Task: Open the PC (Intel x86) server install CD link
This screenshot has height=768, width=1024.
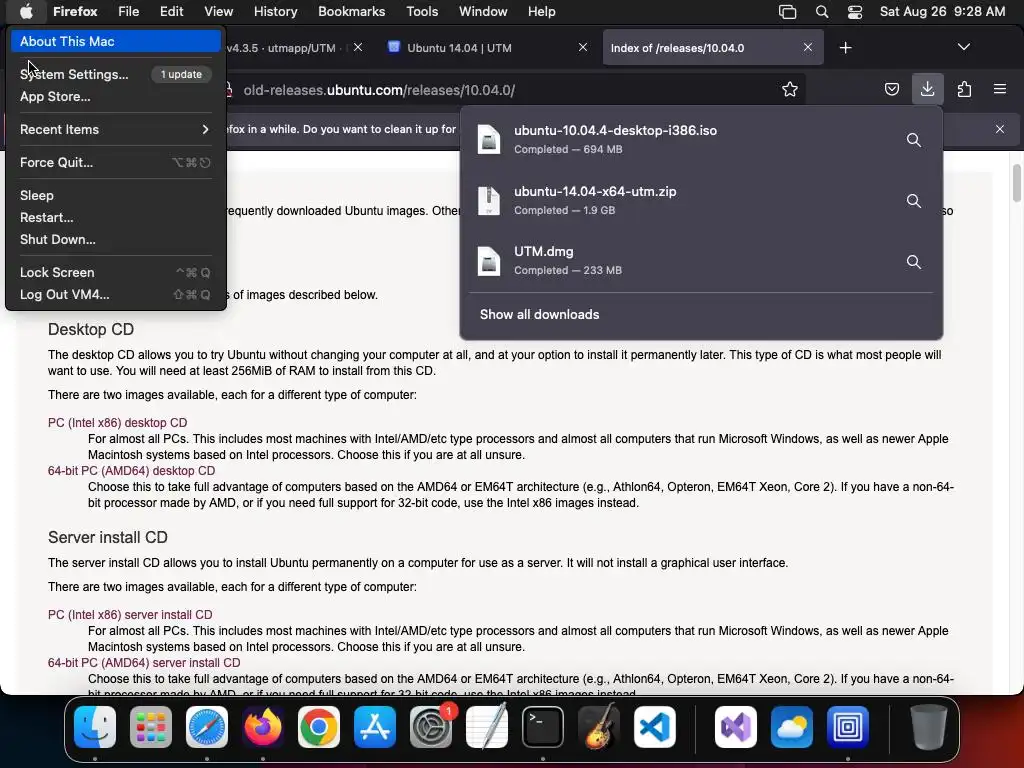Action: [130, 615]
